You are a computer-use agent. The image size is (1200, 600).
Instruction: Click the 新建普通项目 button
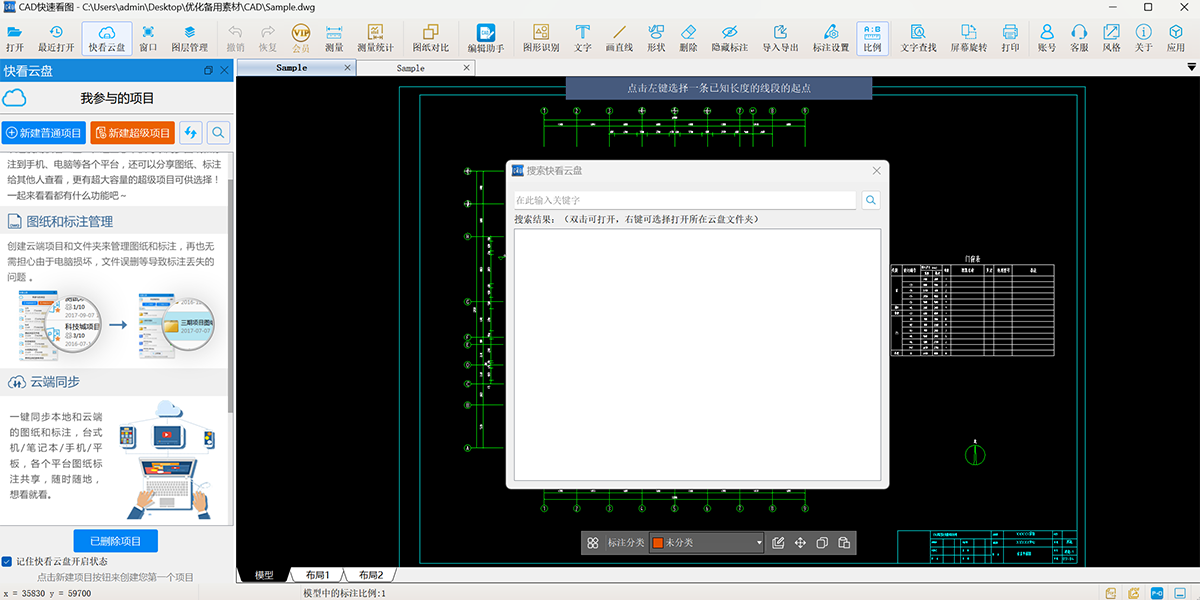(43, 133)
